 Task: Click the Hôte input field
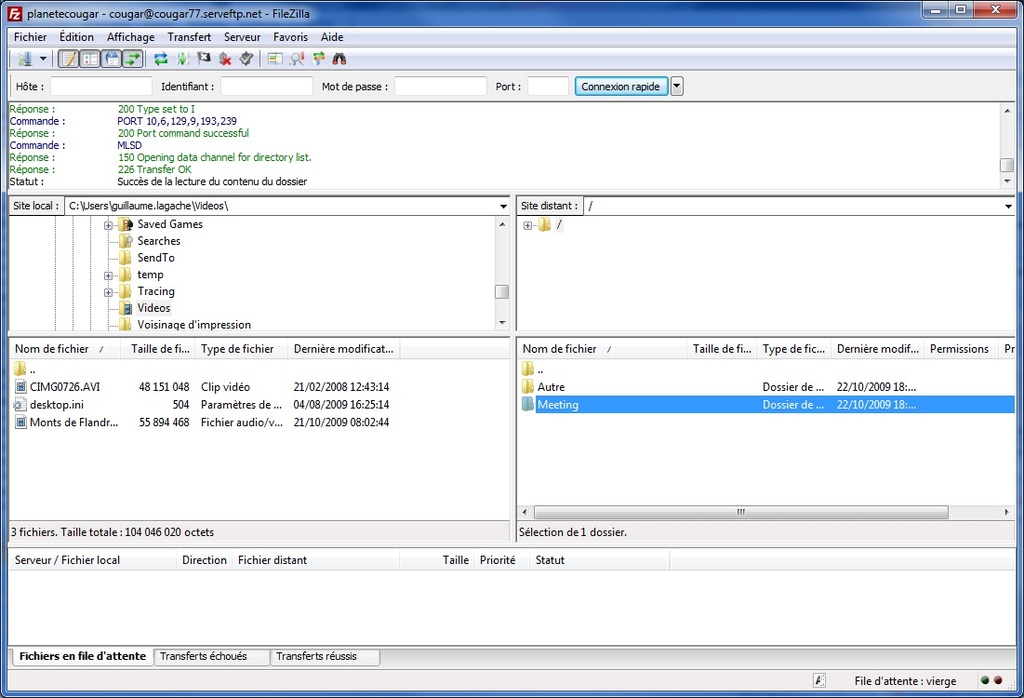[101, 87]
